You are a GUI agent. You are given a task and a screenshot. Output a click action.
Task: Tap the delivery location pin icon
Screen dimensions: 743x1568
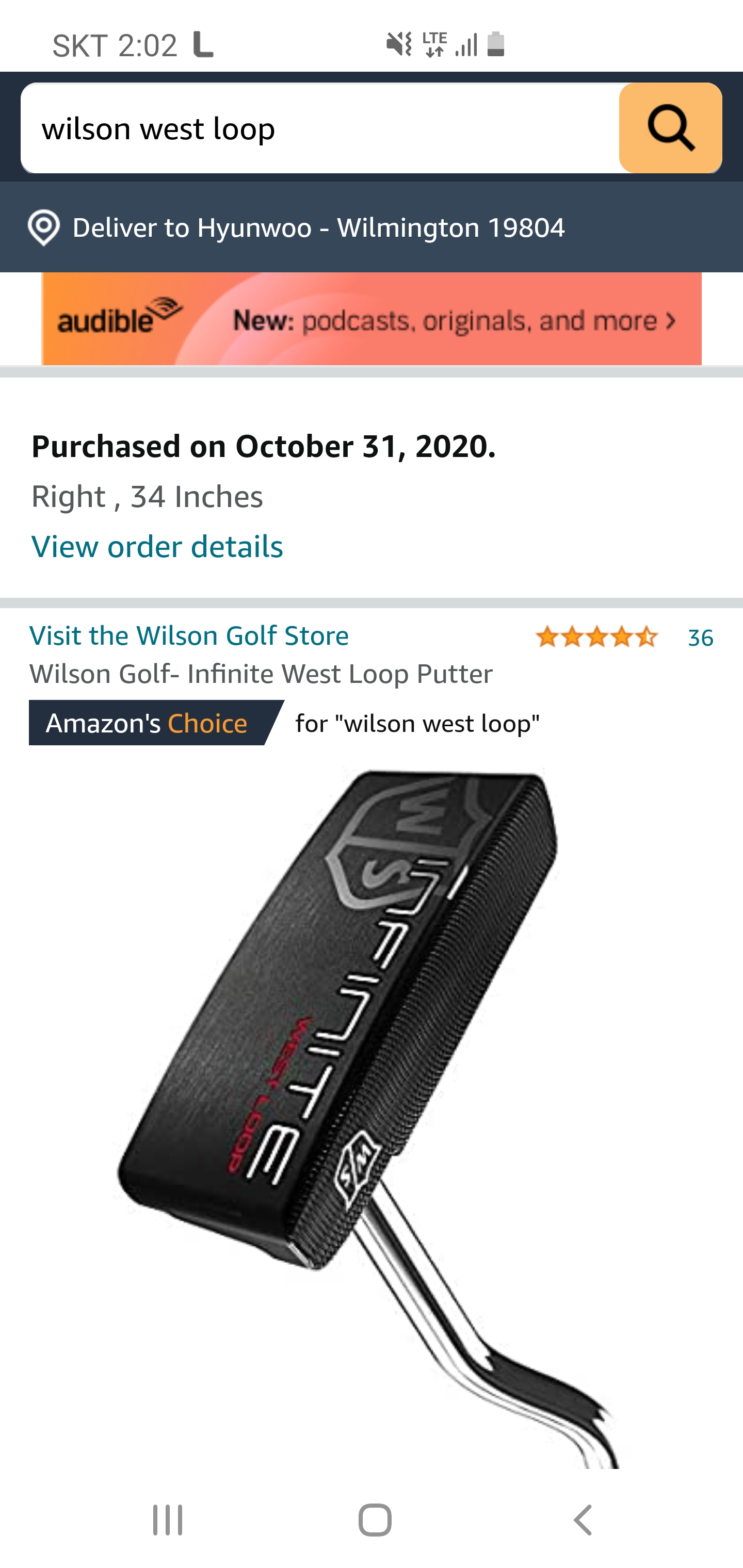(x=44, y=227)
